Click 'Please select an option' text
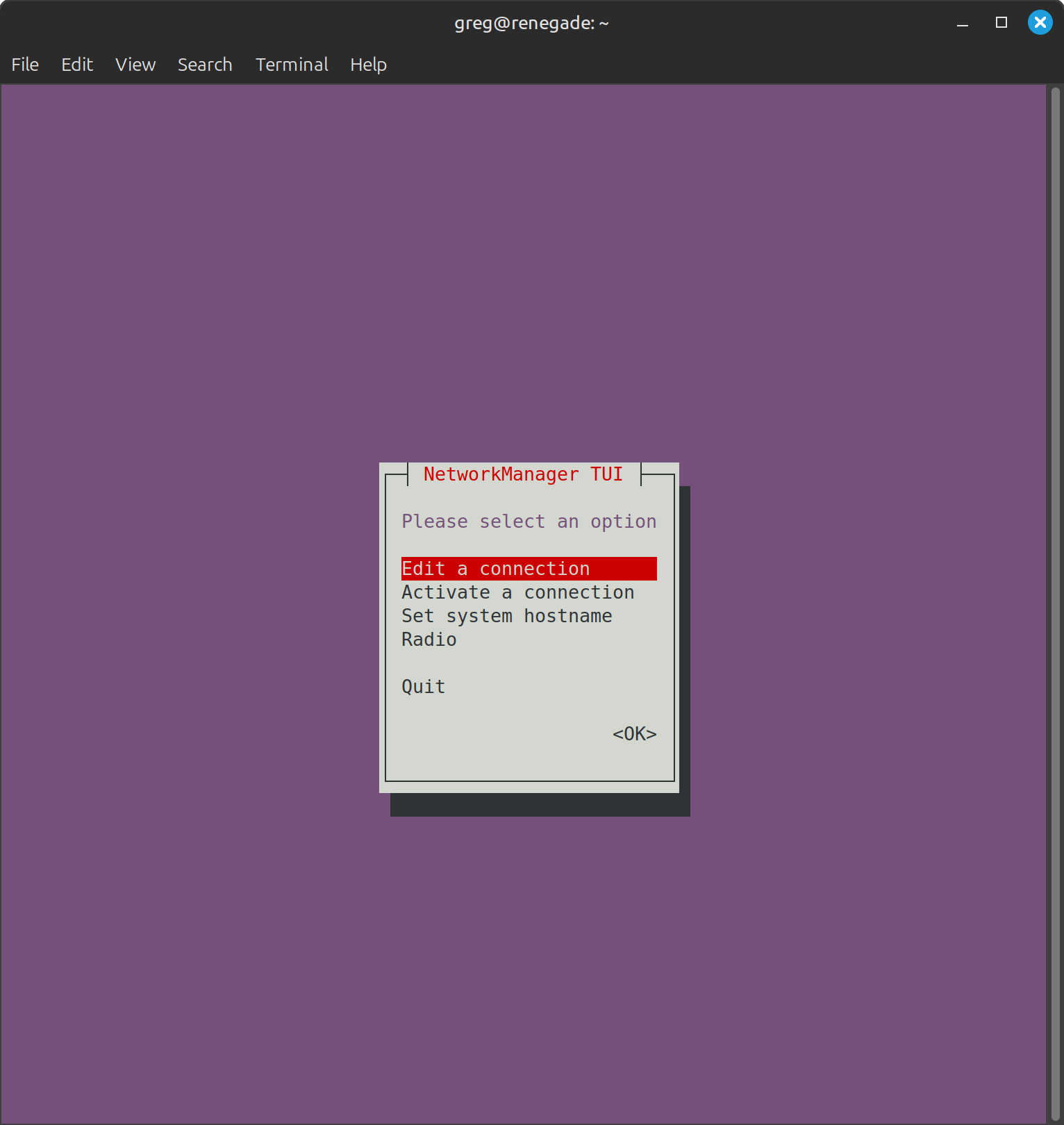 click(x=529, y=522)
